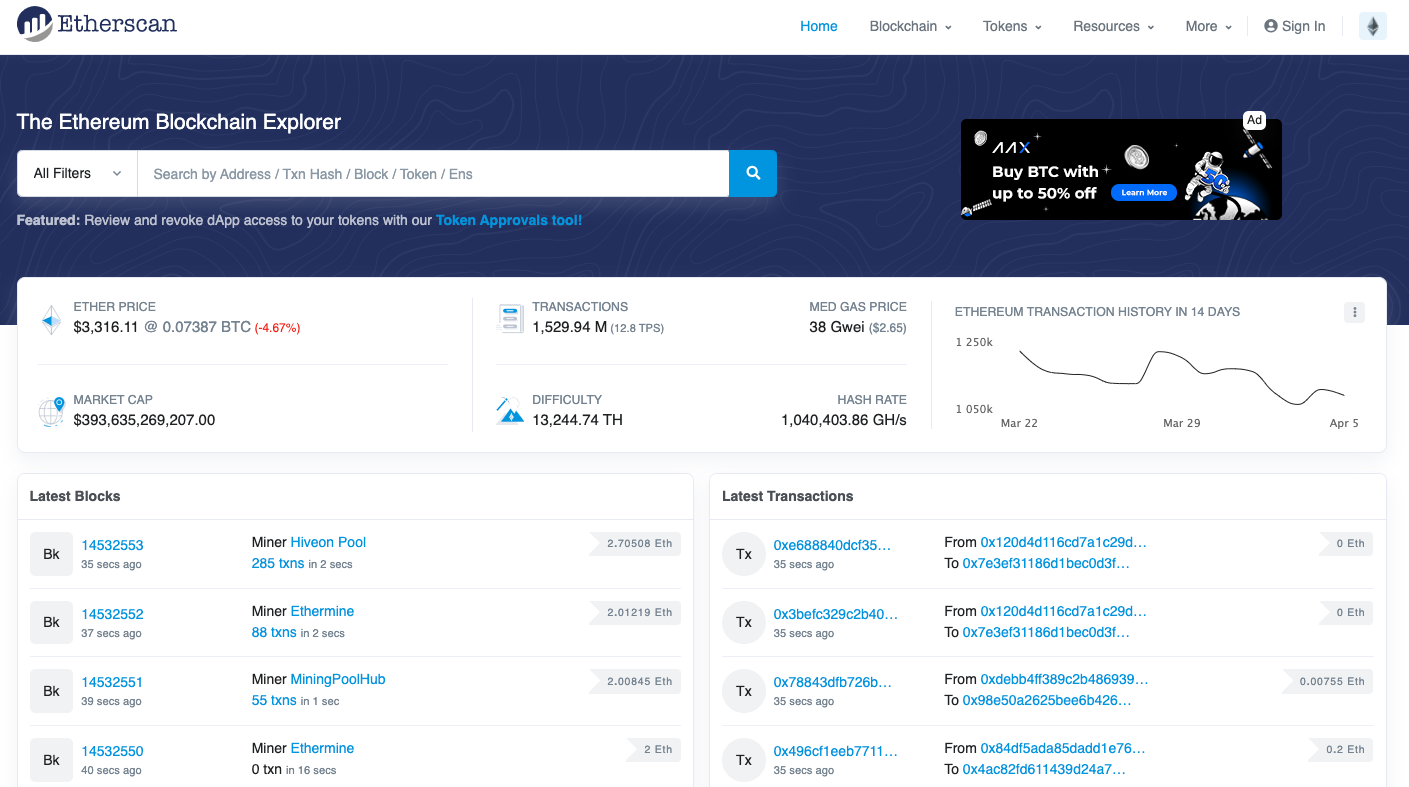1409x787 pixels.
Task: Open sender address 0x84df5ada85dadd1e76
Action: point(1063,748)
